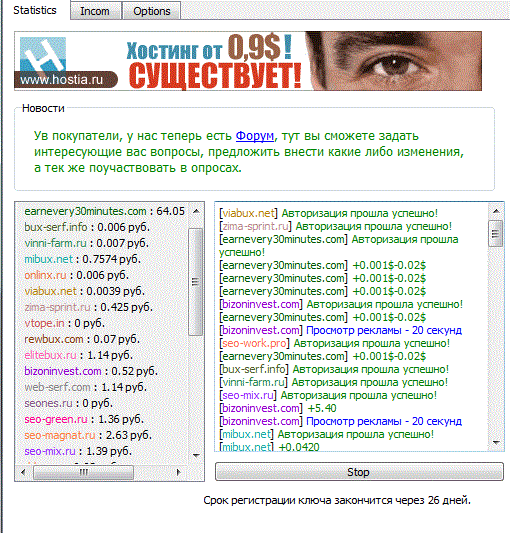Select the seo-green.ru : 1.36 руб. row
Image resolution: width=510 pixels, height=533 pixels.
pyautogui.click(x=84, y=419)
